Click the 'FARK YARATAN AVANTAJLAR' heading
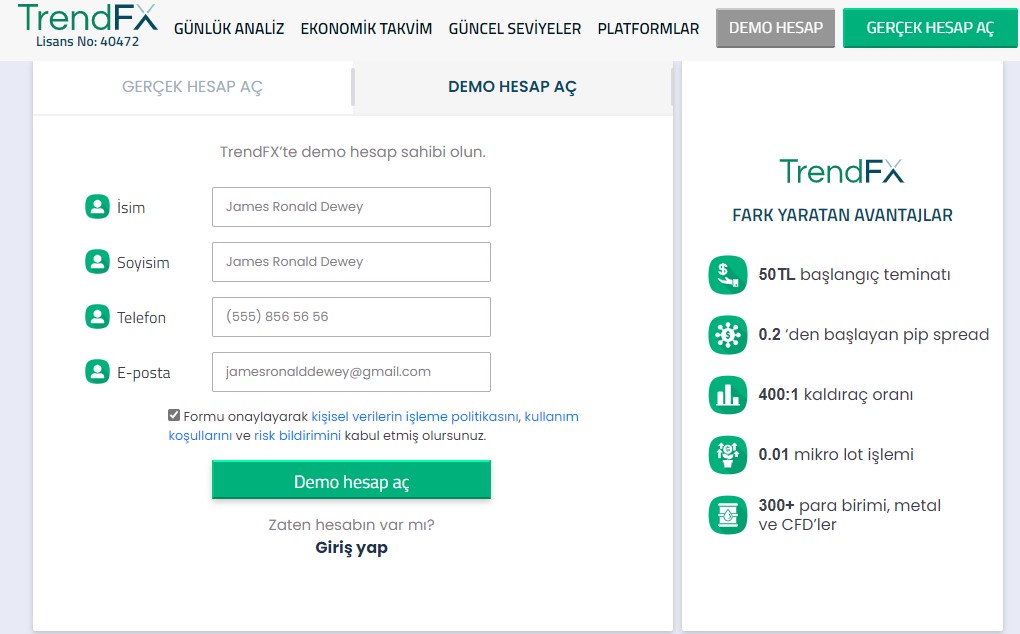The image size is (1020, 634). pyautogui.click(x=842, y=215)
